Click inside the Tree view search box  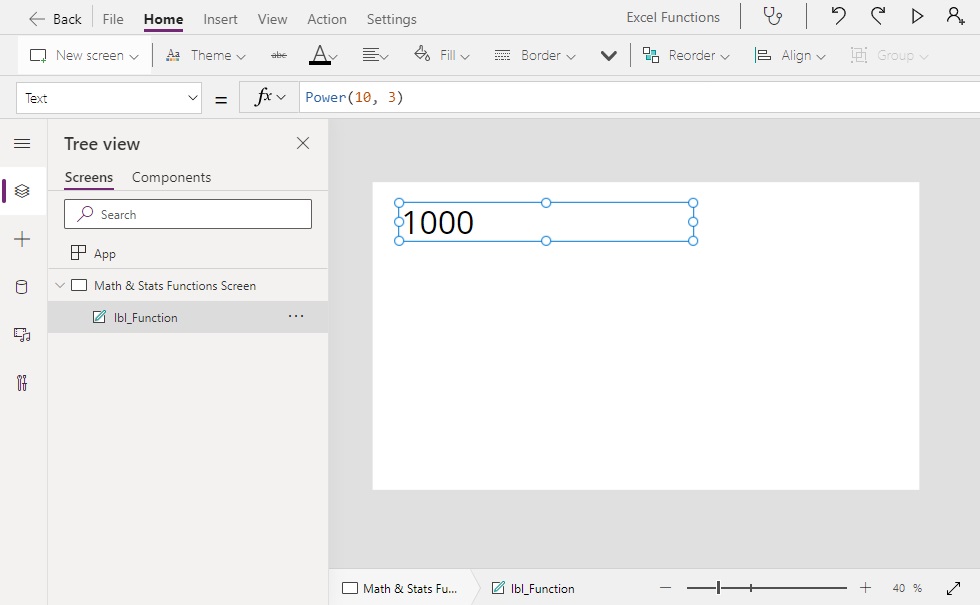[187, 214]
